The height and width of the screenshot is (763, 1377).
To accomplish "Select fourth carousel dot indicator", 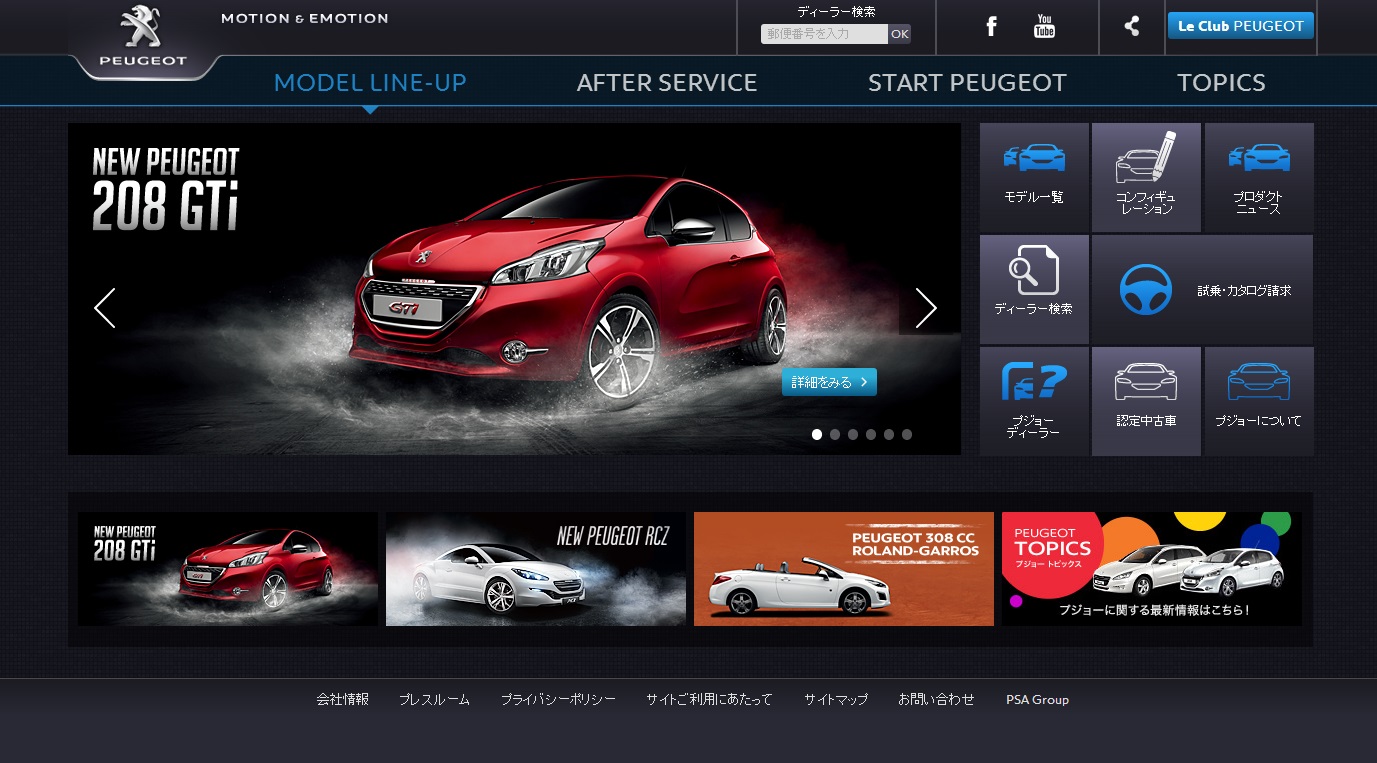I will [x=871, y=434].
